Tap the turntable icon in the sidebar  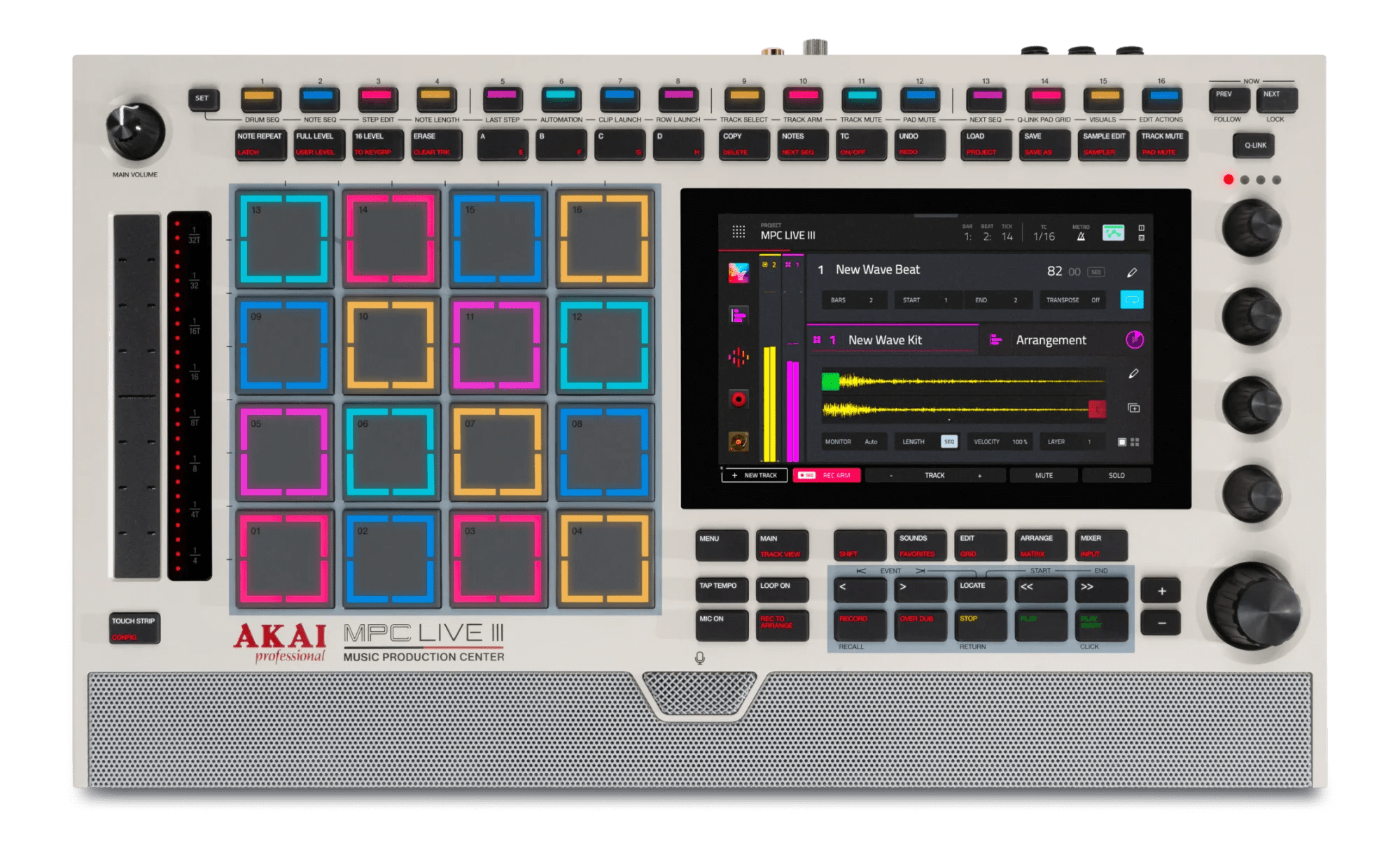738,441
